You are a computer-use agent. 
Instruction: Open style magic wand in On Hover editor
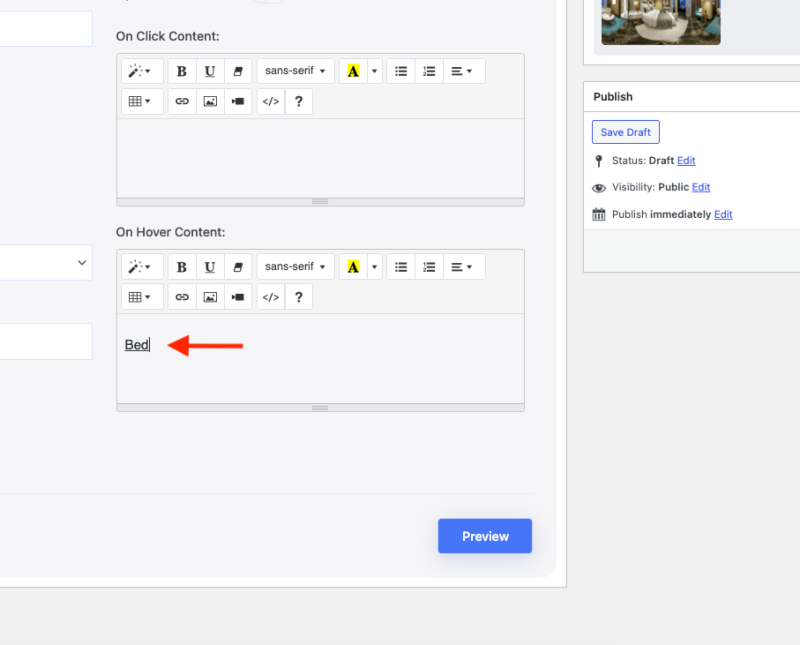[x=142, y=267]
